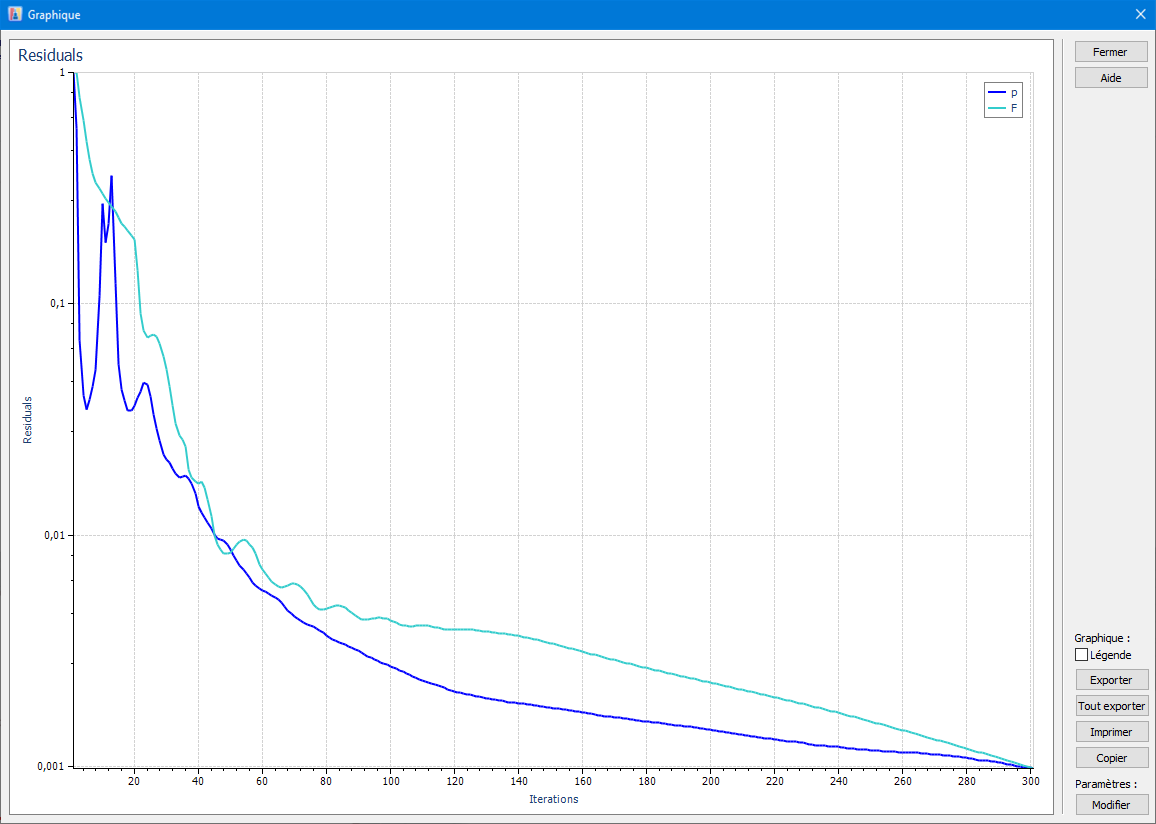Image resolution: width=1156 pixels, height=824 pixels.
Task: Click the 0,1 y-axis tick label
Action: (x=57, y=303)
